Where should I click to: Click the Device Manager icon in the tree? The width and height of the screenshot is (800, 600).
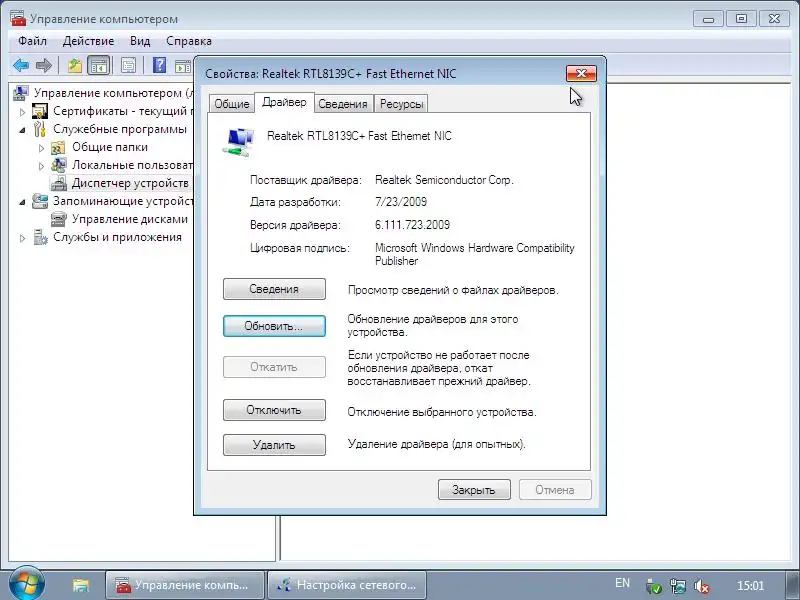pyautogui.click(x=59, y=183)
